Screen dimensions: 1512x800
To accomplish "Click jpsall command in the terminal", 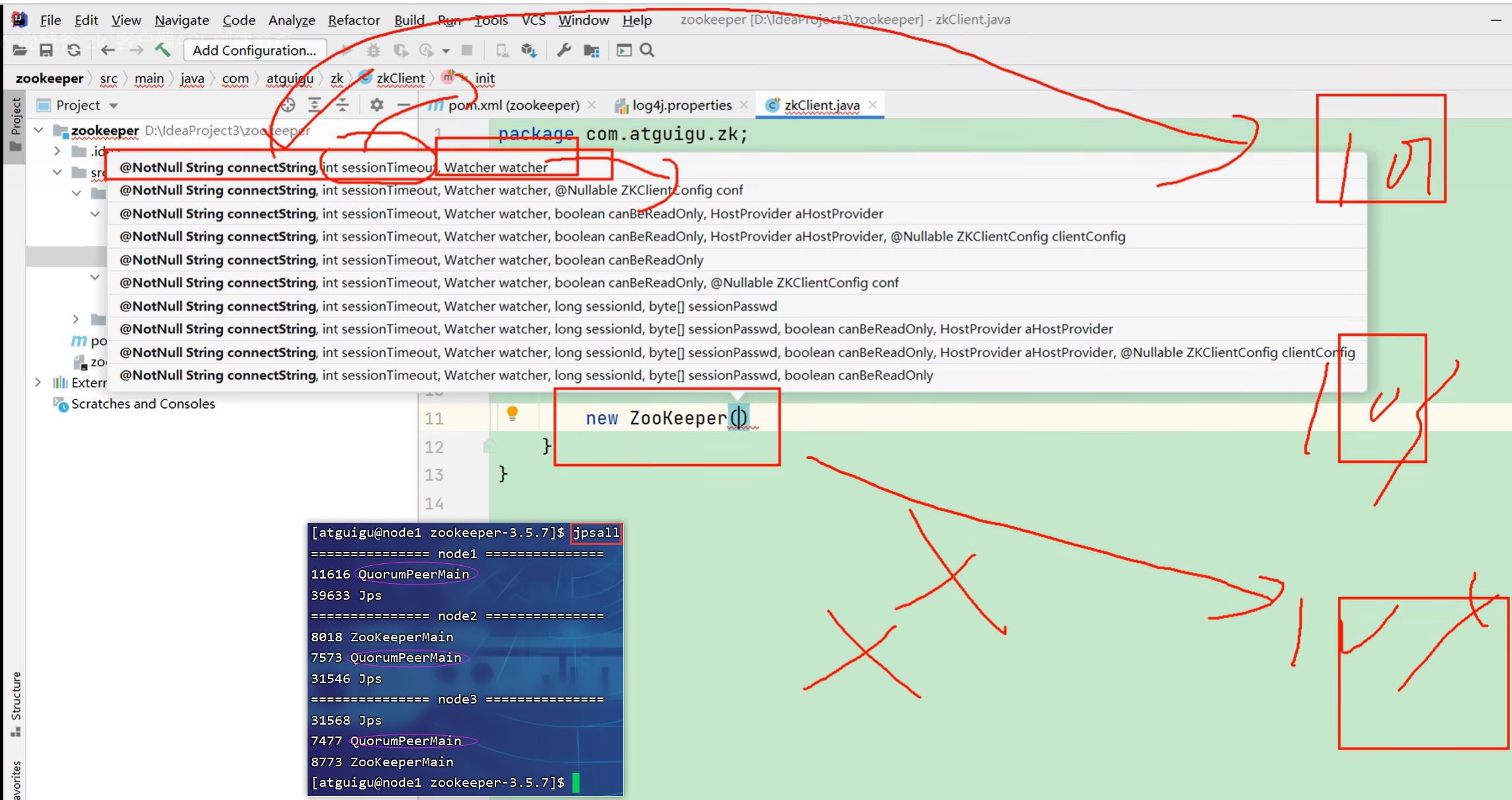I will click(596, 533).
